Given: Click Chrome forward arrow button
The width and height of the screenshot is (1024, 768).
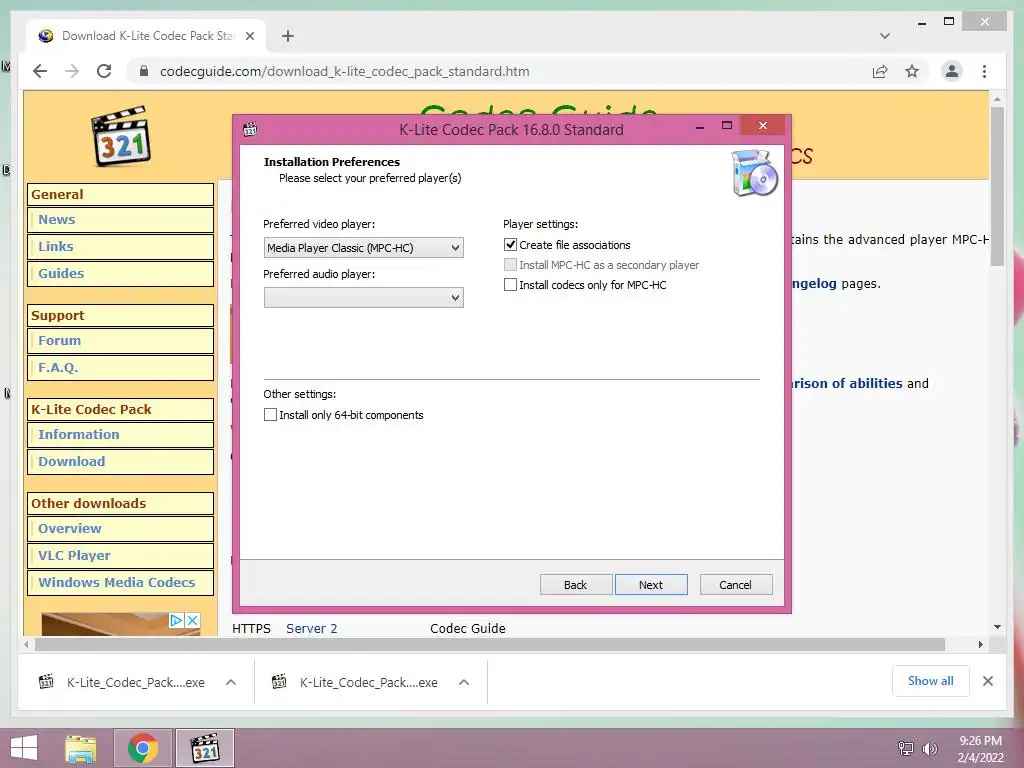Looking at the screenshot, I should [x=72, y=71].
